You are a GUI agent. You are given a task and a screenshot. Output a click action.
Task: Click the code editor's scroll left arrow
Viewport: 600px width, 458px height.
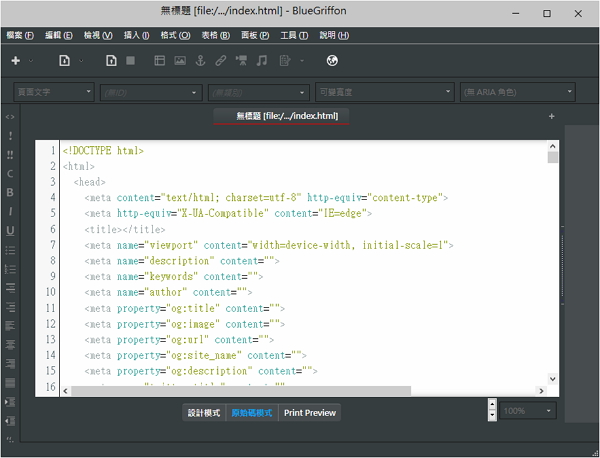(65, 391)
